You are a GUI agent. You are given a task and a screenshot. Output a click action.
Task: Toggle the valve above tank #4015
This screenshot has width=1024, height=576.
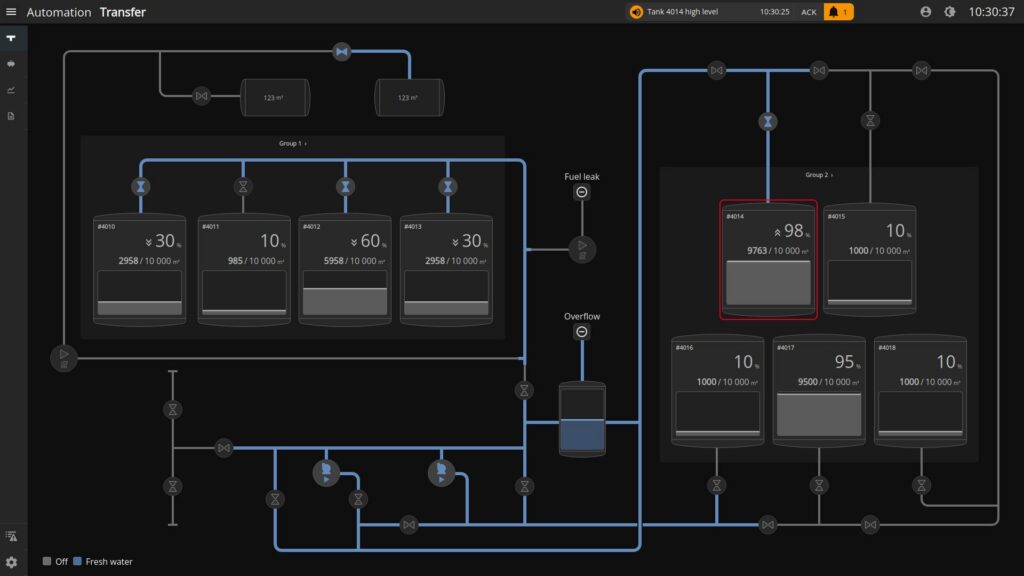(870, 120)
